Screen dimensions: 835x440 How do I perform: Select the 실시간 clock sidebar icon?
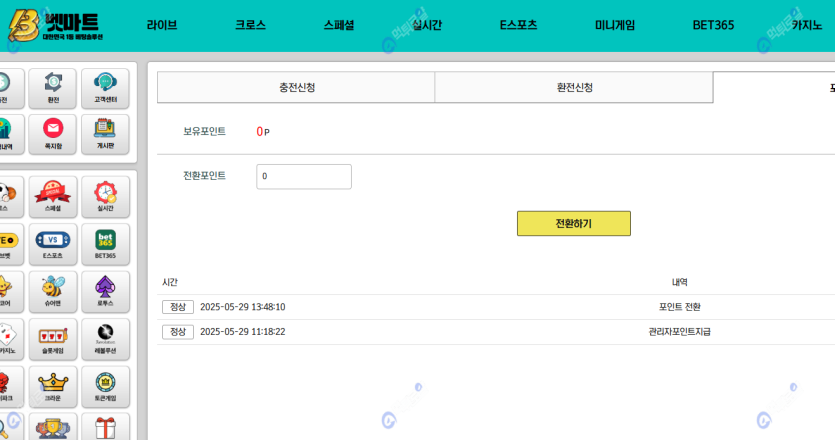[105, 195]
